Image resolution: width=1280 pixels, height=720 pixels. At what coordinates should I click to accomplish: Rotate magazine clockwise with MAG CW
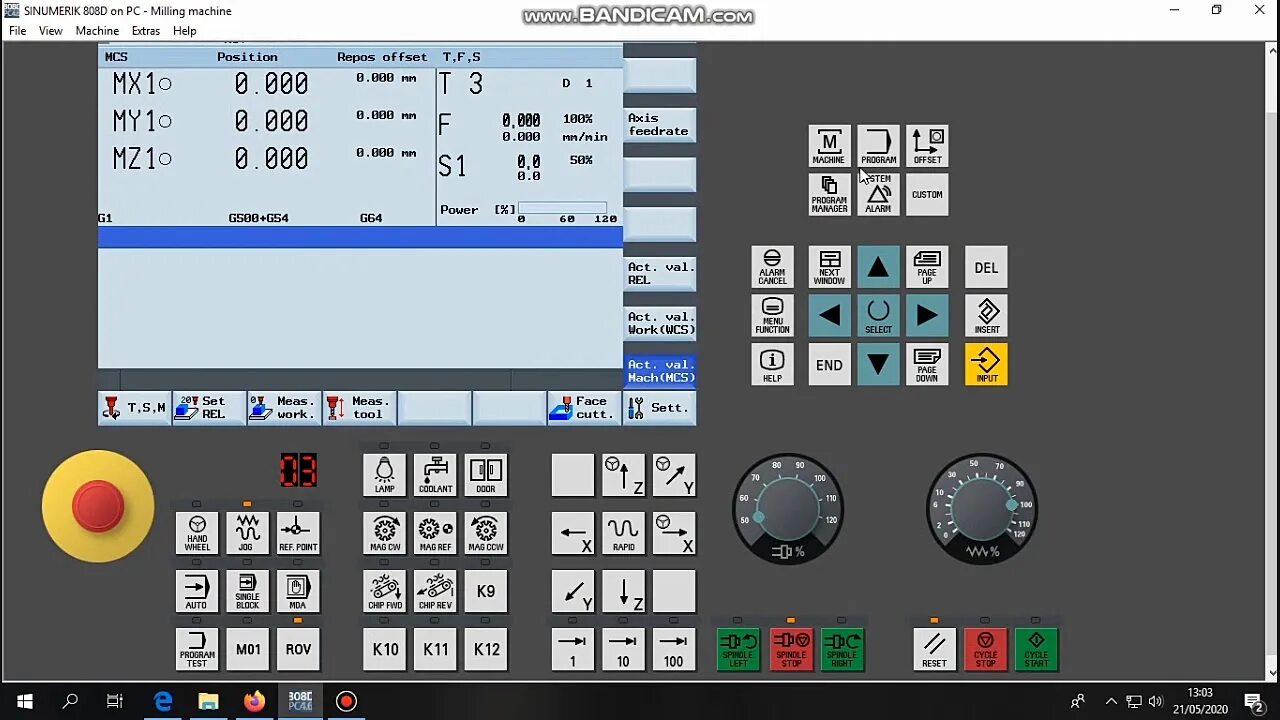[385, 533]
